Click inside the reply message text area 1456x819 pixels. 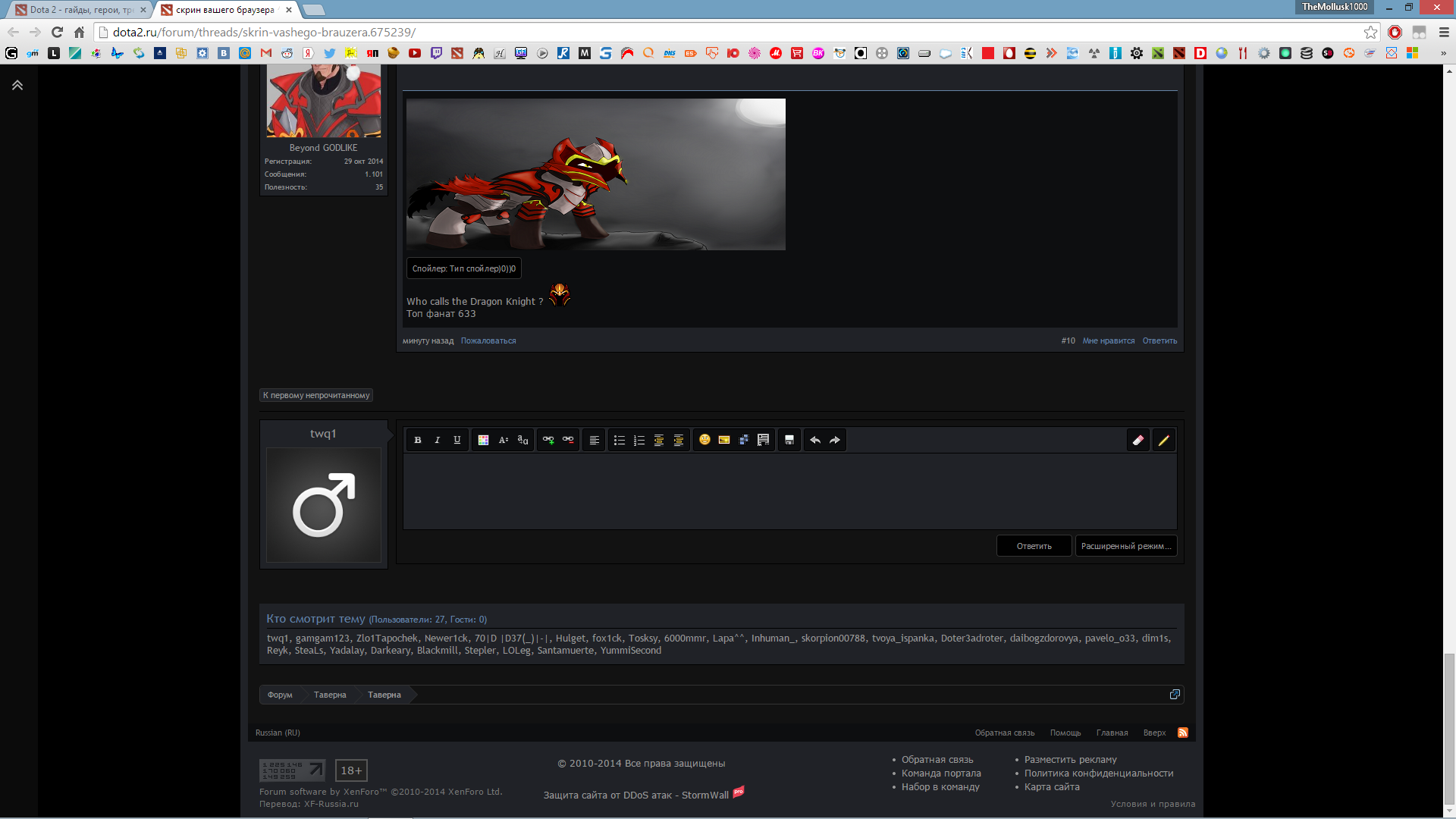coord(789,491)
